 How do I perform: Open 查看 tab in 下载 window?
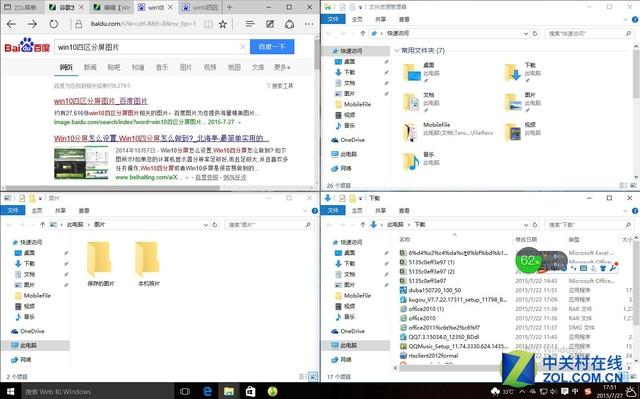(x=404, y=211)
